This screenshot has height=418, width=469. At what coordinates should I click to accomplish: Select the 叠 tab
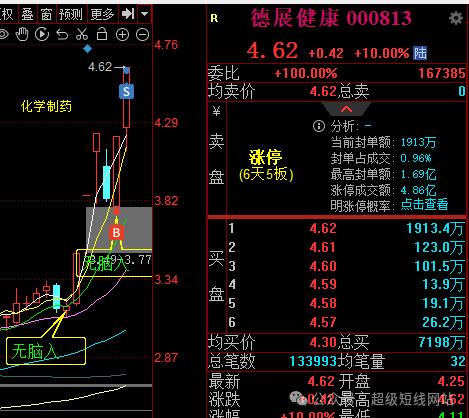coord(28,14)
